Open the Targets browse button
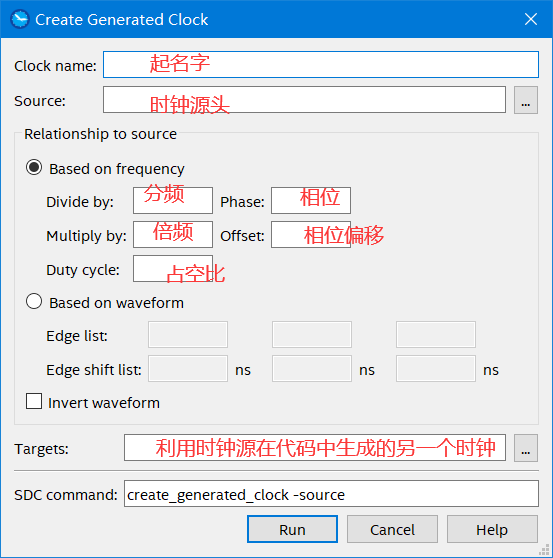Screen dimensions: 553x558 (526, 448)
